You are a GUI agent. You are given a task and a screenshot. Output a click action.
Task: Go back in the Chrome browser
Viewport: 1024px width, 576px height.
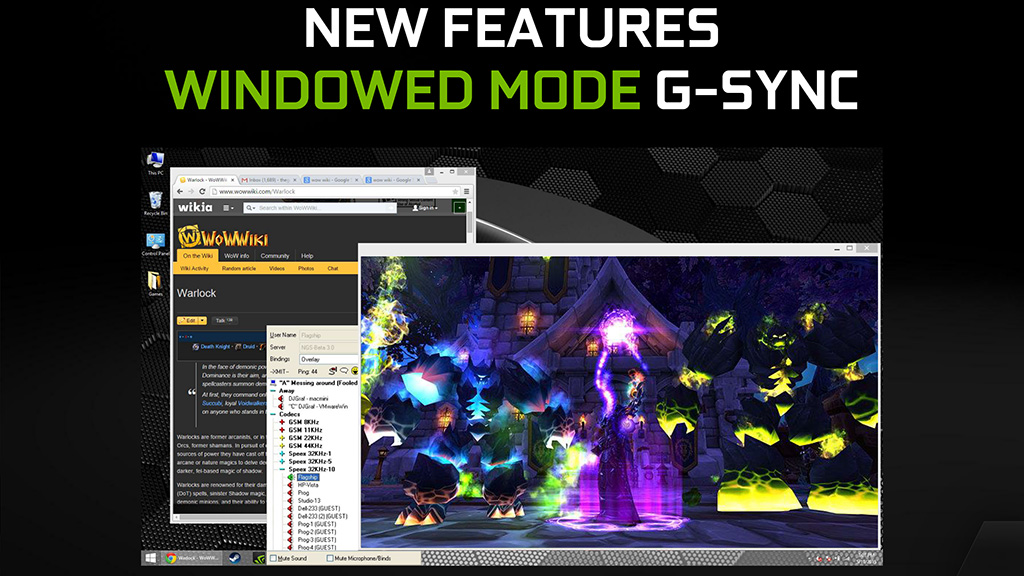[180, 191]
